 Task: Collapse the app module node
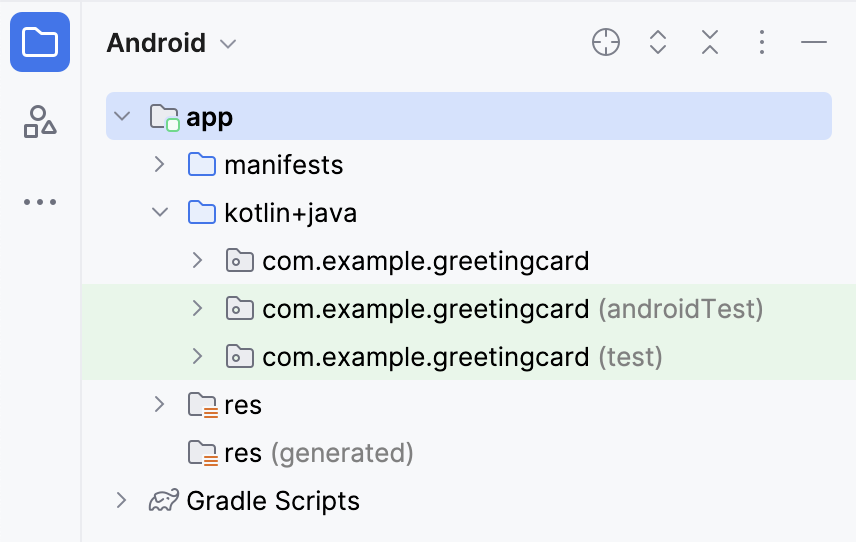click(122, 117)
